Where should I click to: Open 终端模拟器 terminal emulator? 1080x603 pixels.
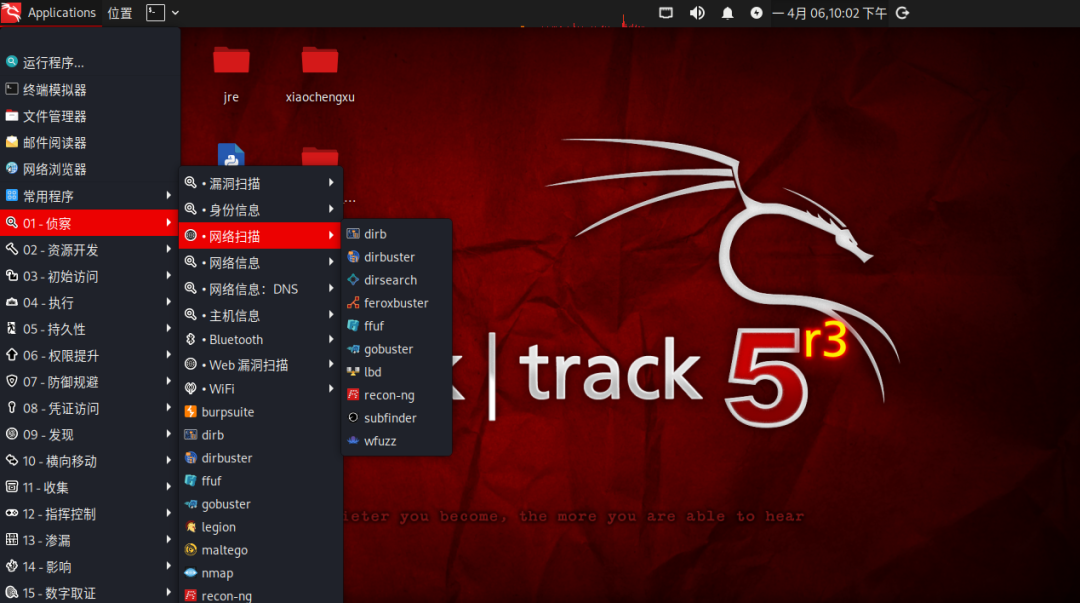(x=90, y=90)
